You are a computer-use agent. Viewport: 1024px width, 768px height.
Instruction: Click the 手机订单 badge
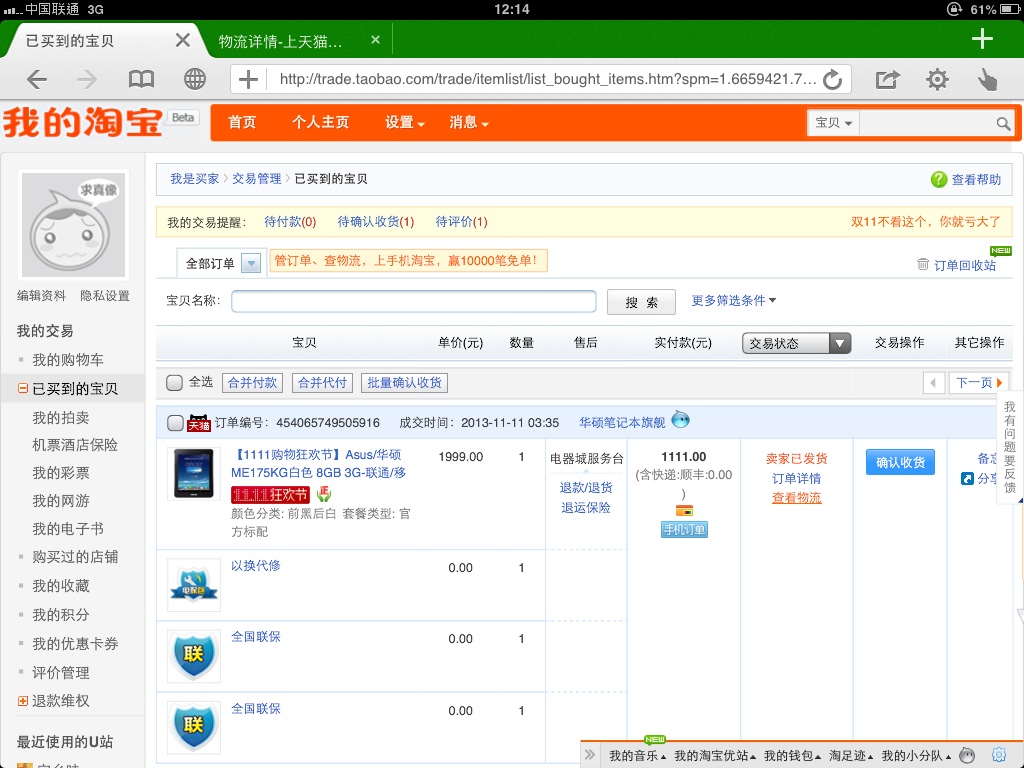684,529
